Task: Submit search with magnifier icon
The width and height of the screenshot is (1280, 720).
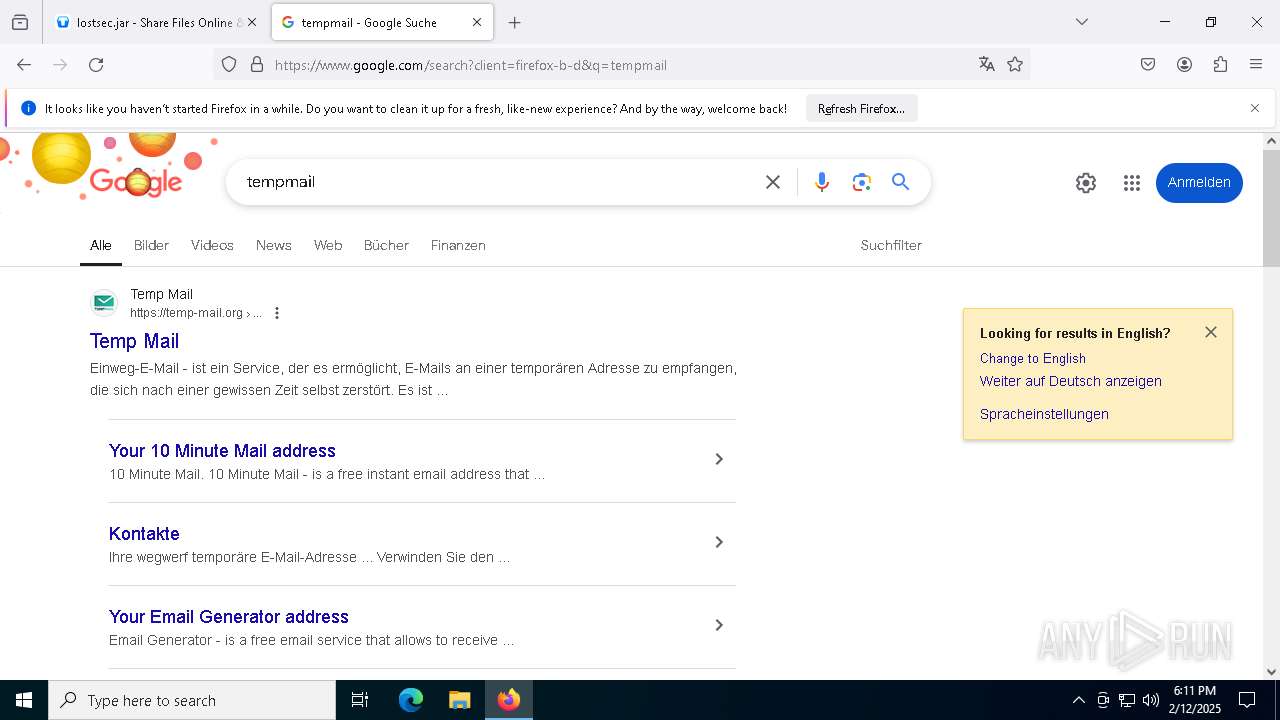Action: tap(901, 182)
